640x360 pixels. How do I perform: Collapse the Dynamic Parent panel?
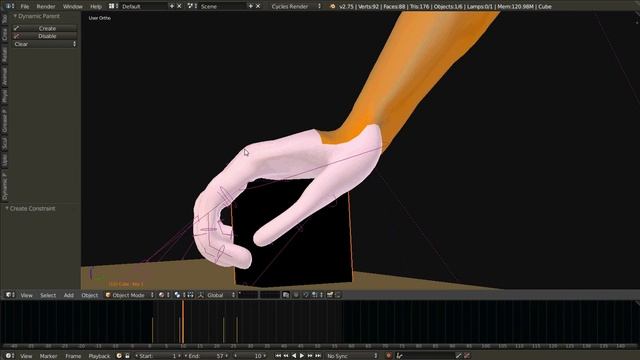[37, 16]
